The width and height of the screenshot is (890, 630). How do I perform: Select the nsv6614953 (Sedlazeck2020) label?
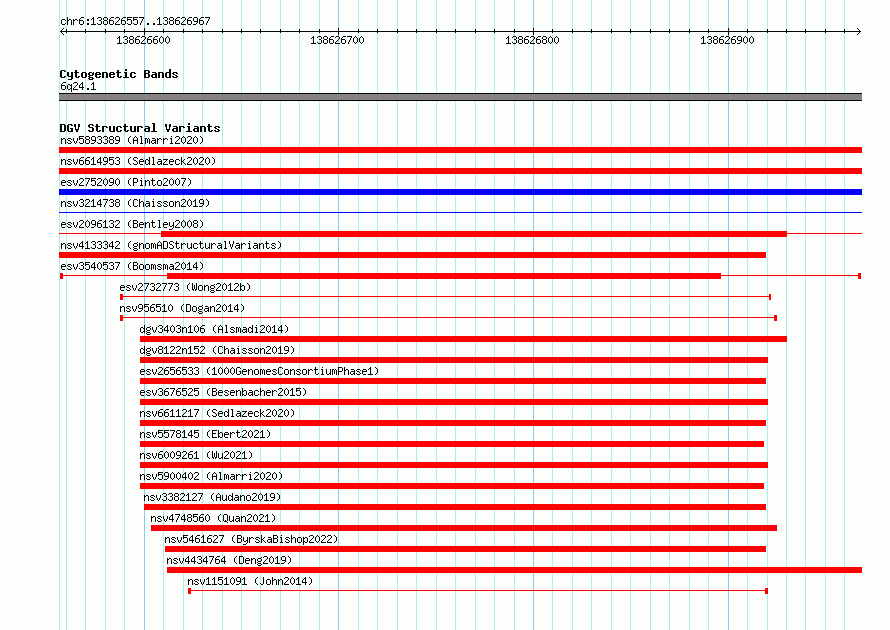click(x=138, y=161)
